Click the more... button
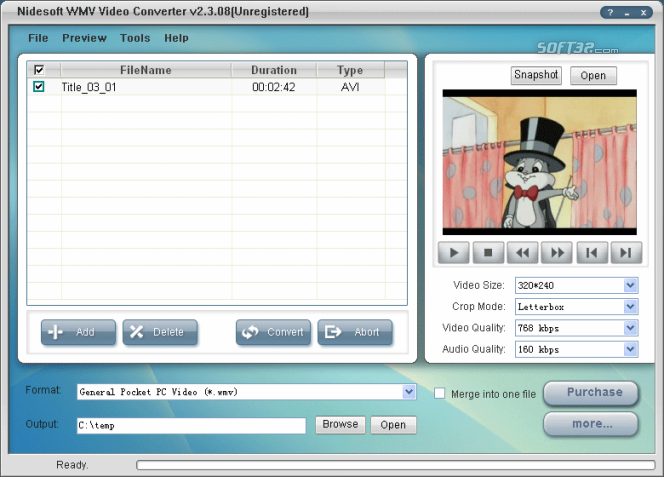The height and width of the screenshot is (477, 664). click(x=591, y=424)
